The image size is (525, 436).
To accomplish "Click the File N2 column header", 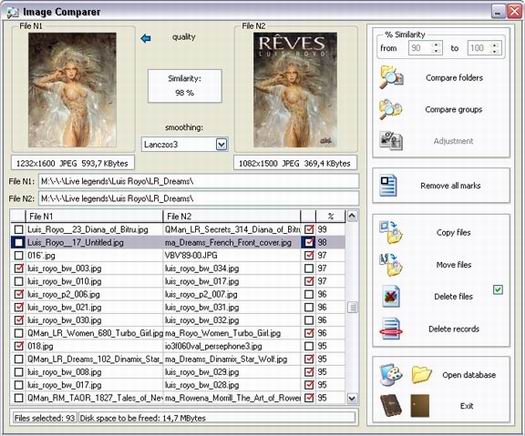I will (231, 216).
